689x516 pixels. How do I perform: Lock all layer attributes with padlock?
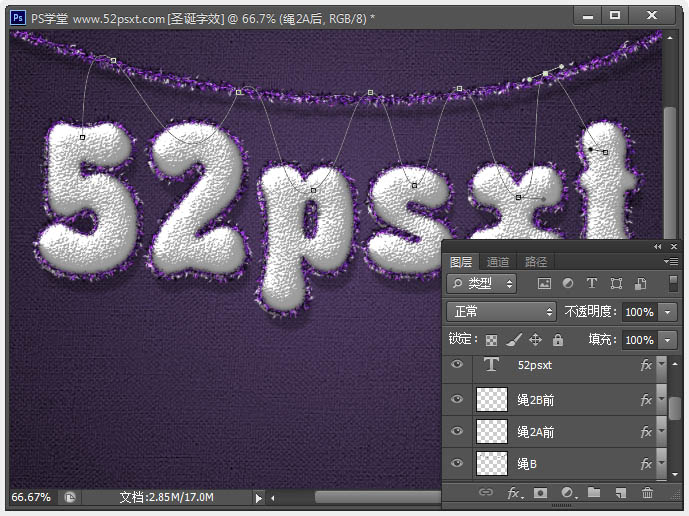(x=558, y=339)
